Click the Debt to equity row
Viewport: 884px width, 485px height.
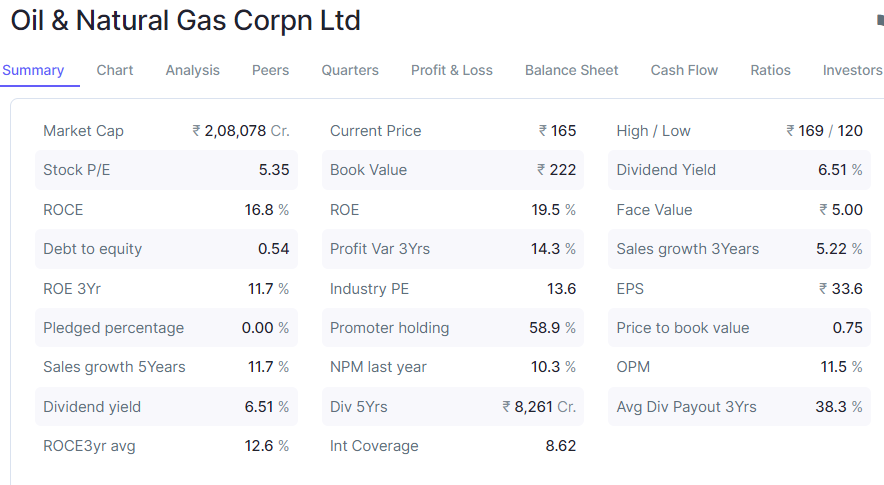coord(166,249)
